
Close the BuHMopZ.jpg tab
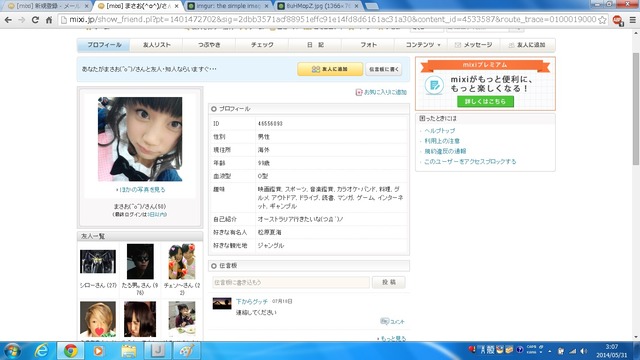356,6
